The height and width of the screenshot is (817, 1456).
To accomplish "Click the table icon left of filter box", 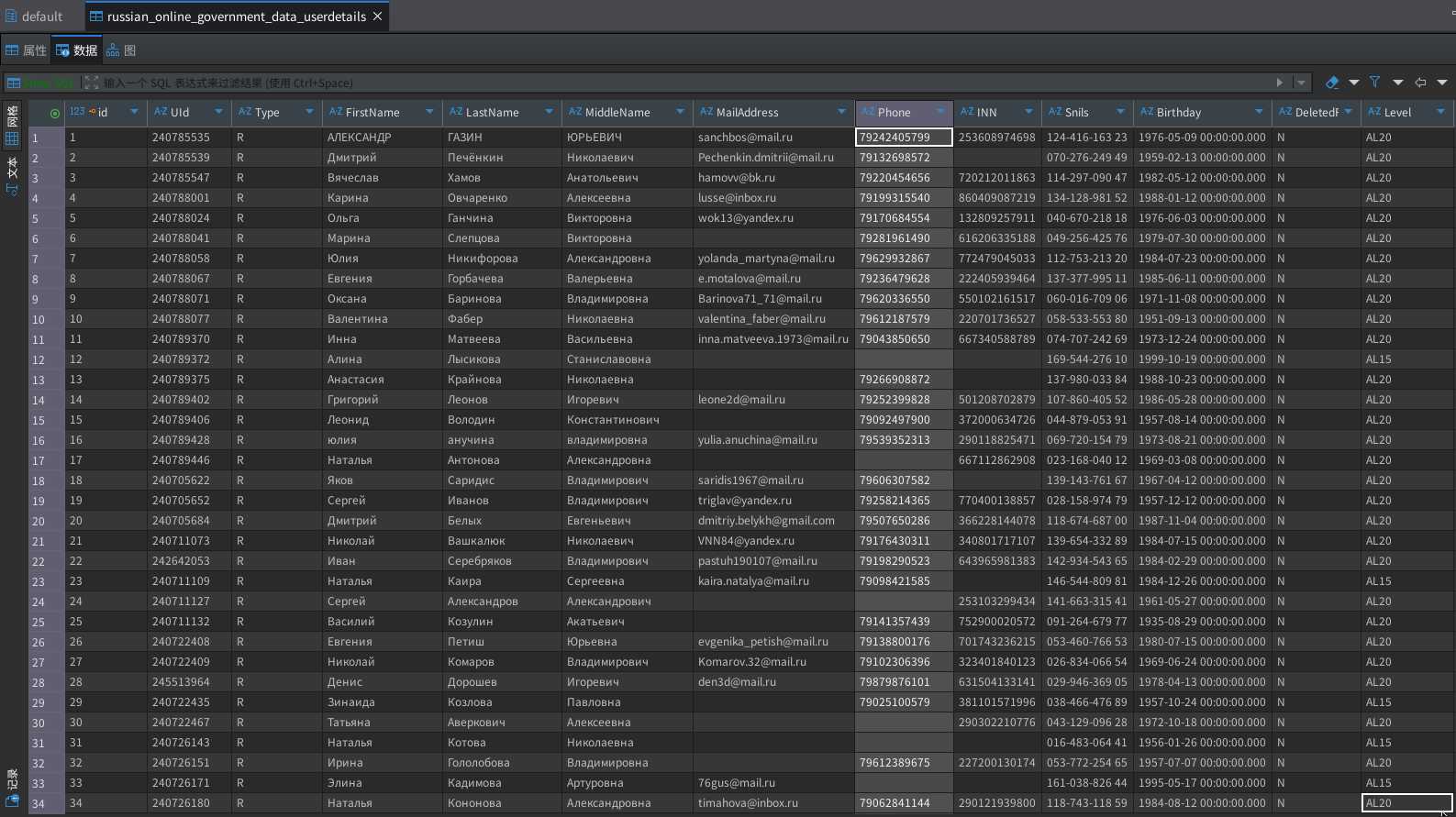I will click(x=14, y=83).
